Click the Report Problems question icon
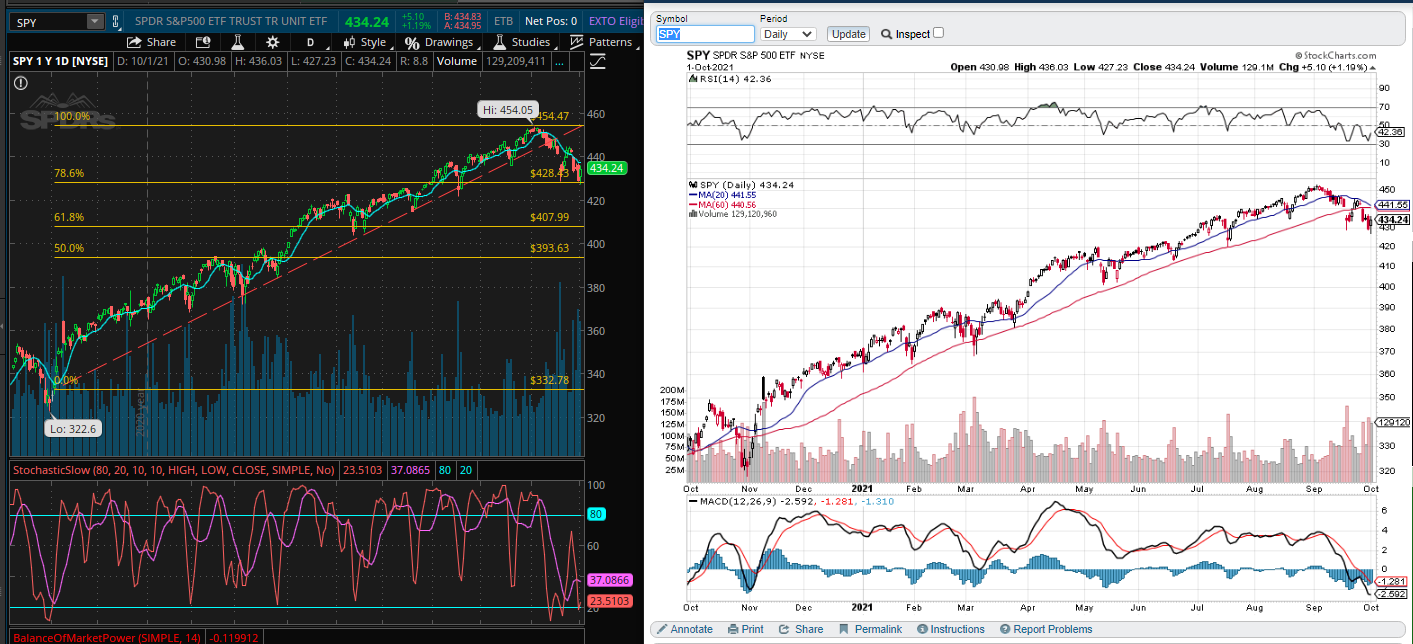1413x644 pixels. (x=1005, y=629)
